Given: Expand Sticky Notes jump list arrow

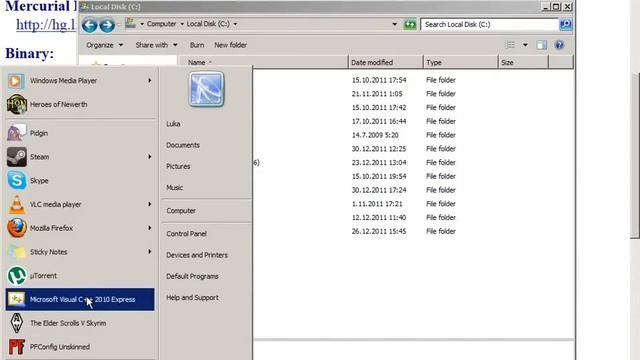Looking at the screenshot, I should pos(149,252).
